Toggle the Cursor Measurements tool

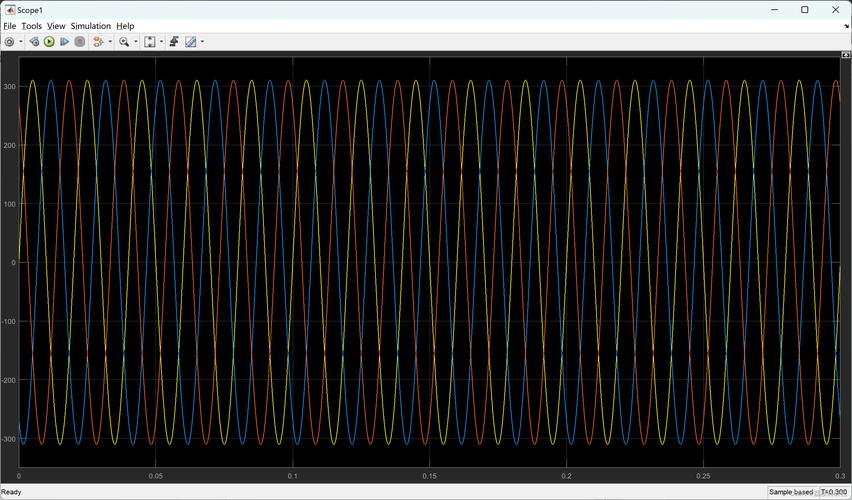point(190,42)
